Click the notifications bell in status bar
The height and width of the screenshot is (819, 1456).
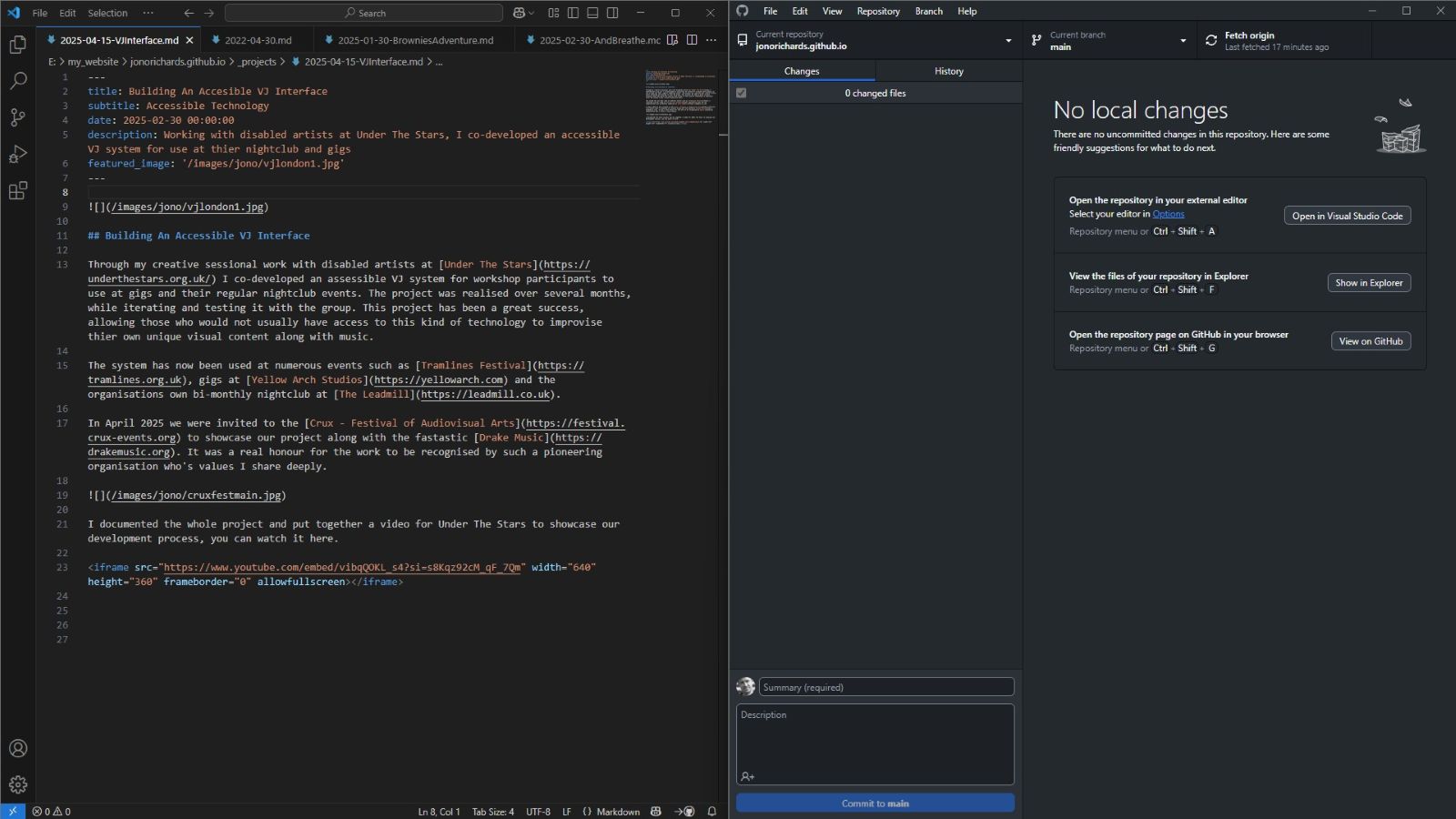(712, 812)
